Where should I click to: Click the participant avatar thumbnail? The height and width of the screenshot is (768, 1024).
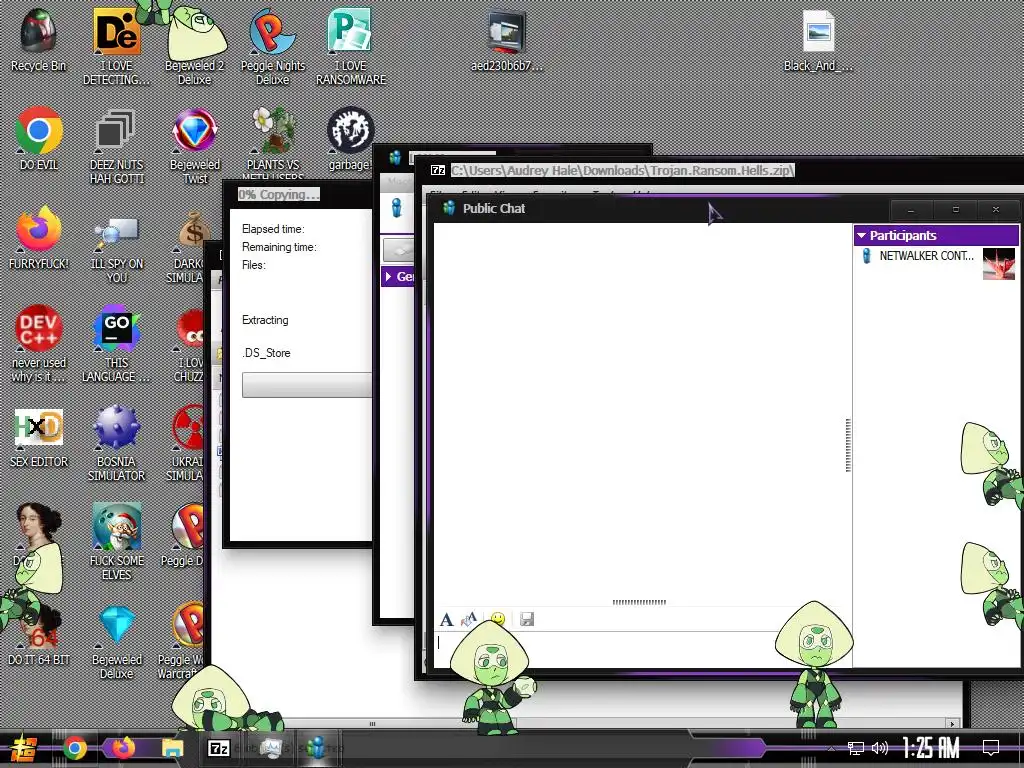(999, 264)
